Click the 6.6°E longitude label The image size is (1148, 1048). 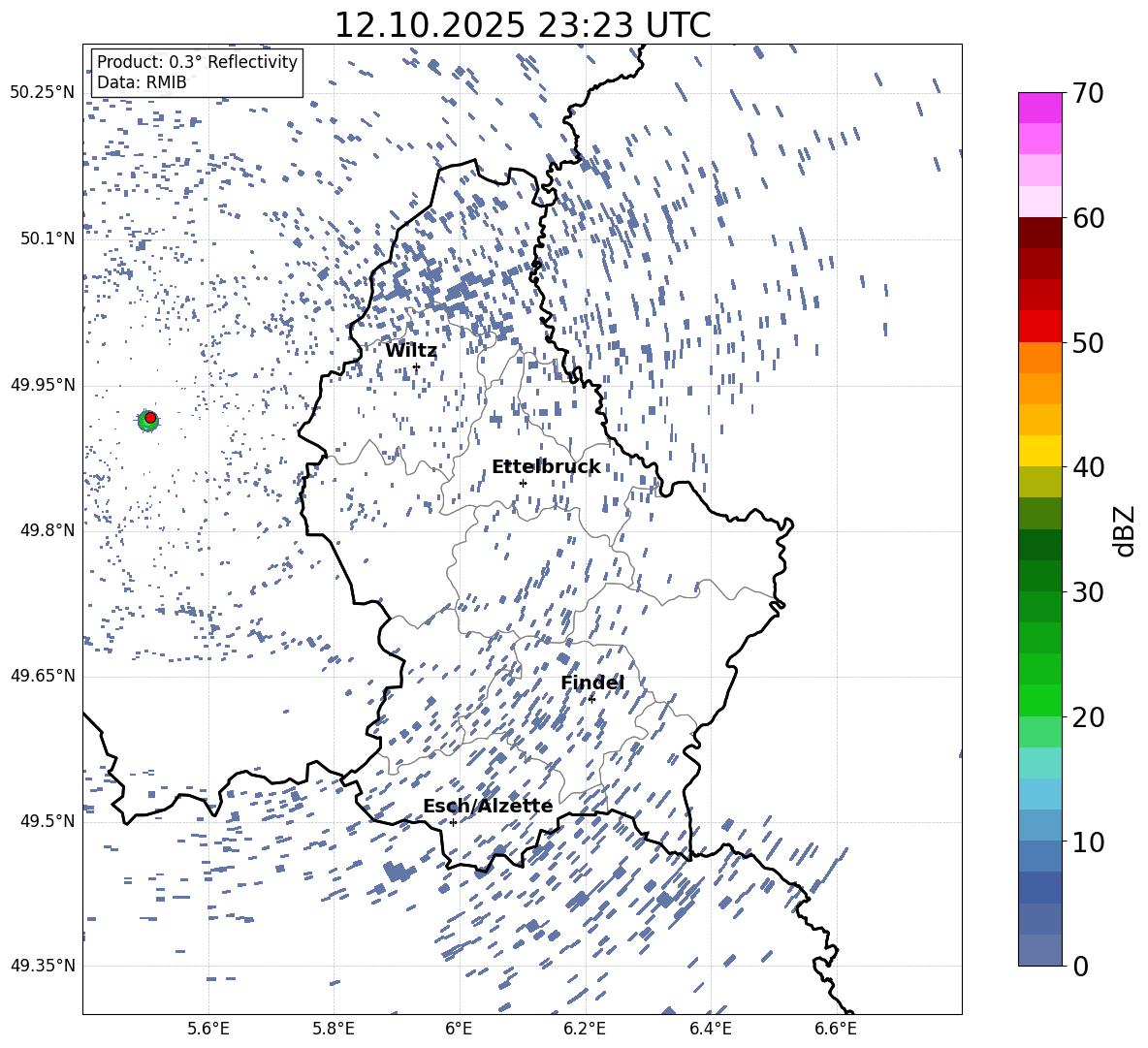836,1029
